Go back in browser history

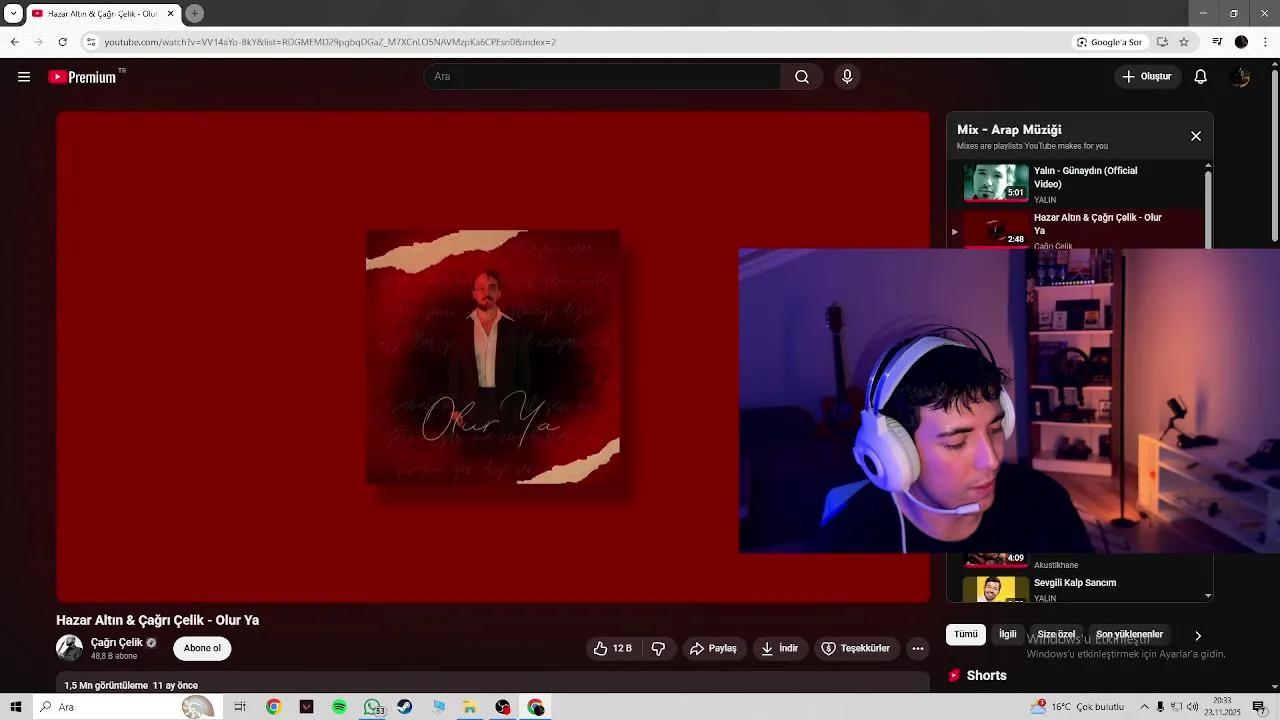[14, 42]
